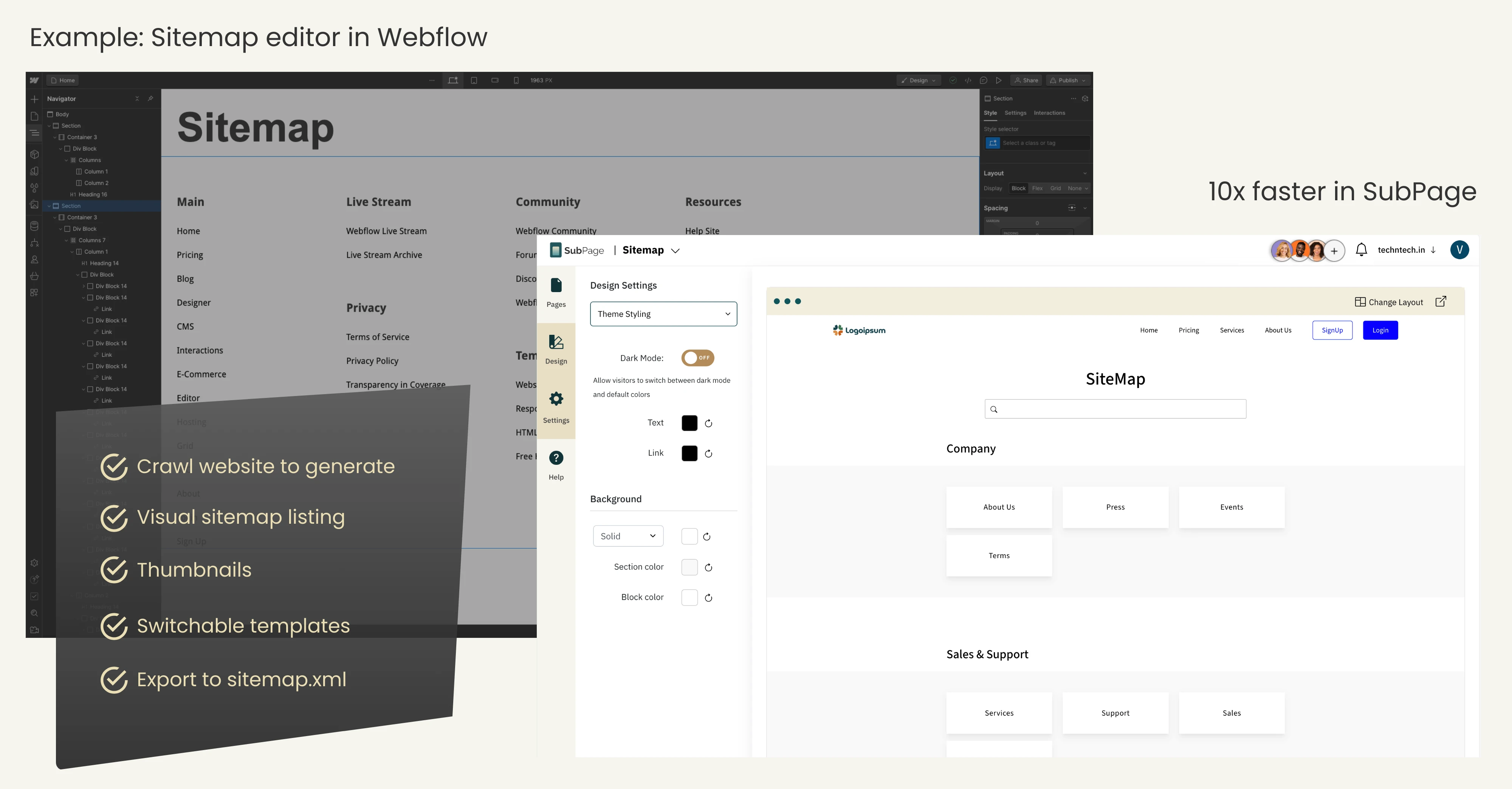Click the SignUp button in preview

click(1332, 330)
